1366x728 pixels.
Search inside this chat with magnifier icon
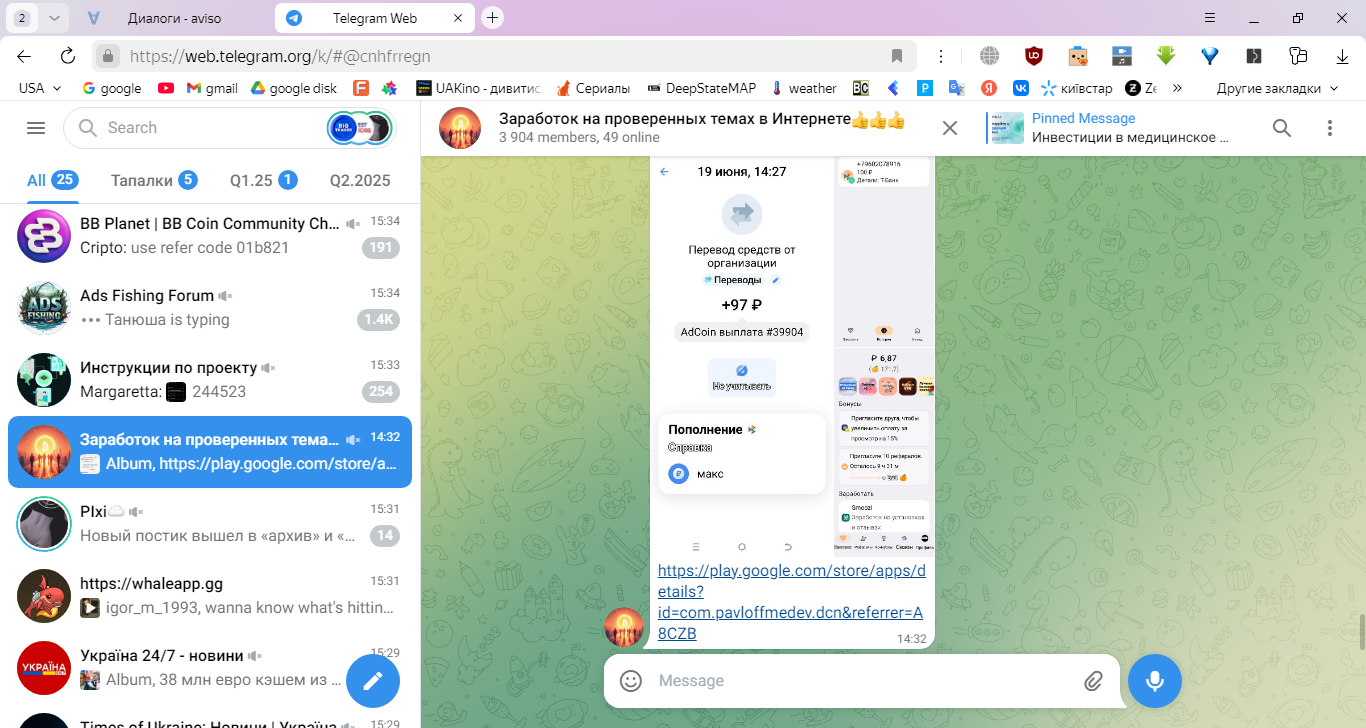(x=1282, y=128)
